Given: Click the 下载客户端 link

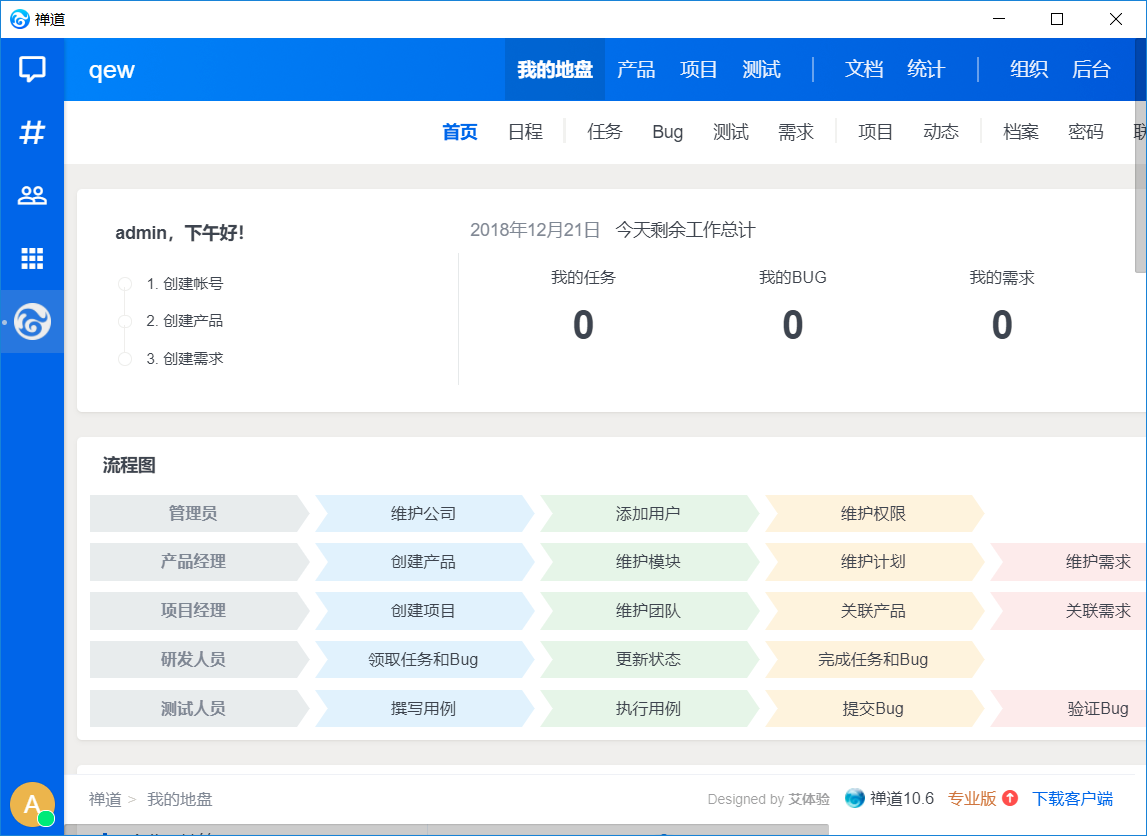Looking at the screenshot, I should coord(1072,798).
